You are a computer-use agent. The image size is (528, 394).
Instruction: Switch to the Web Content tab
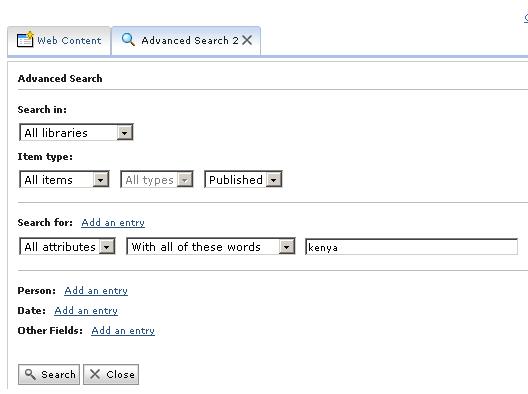[59, 41]
